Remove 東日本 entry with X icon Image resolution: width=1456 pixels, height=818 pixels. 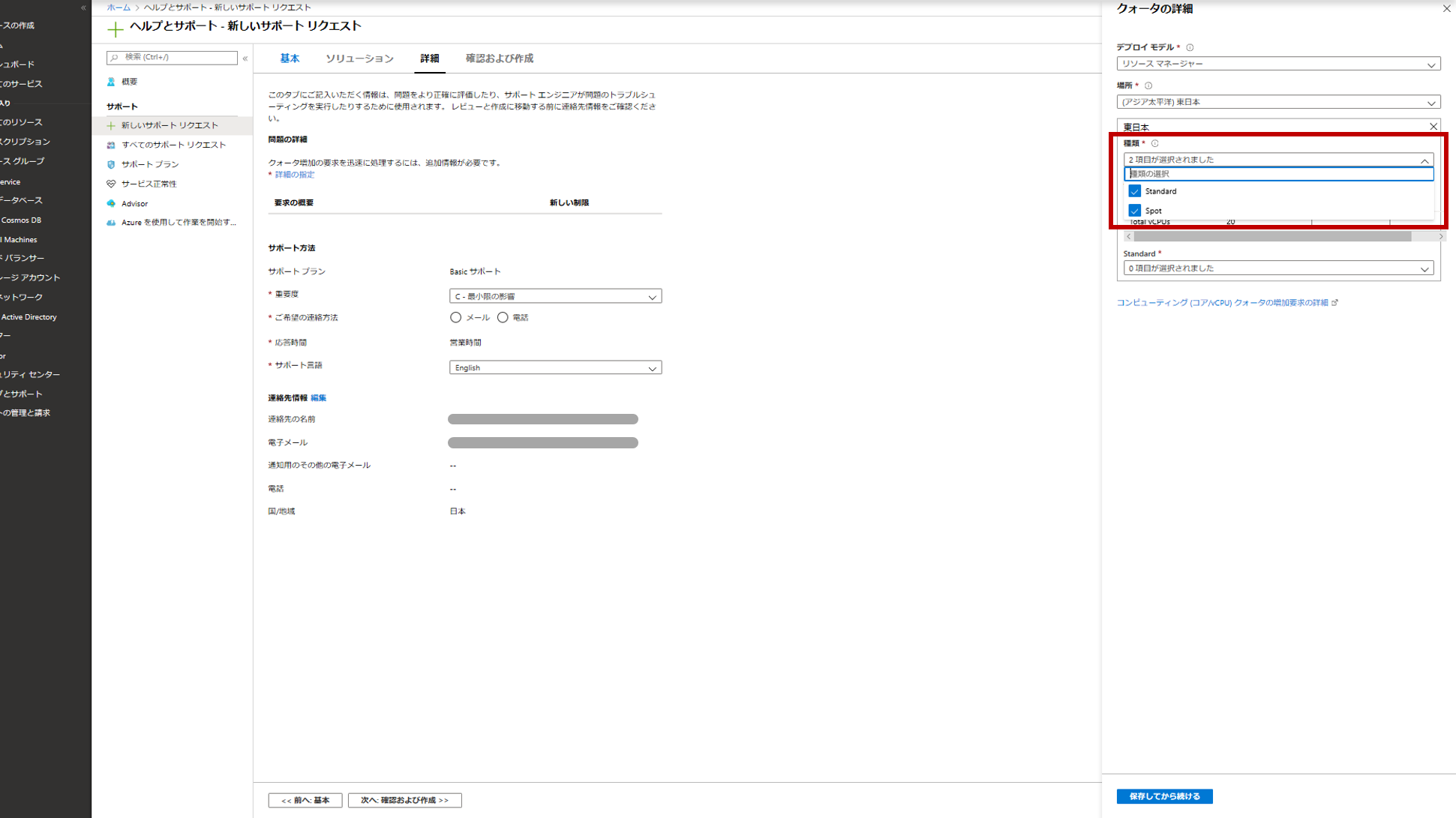(x=1433, y=127)
